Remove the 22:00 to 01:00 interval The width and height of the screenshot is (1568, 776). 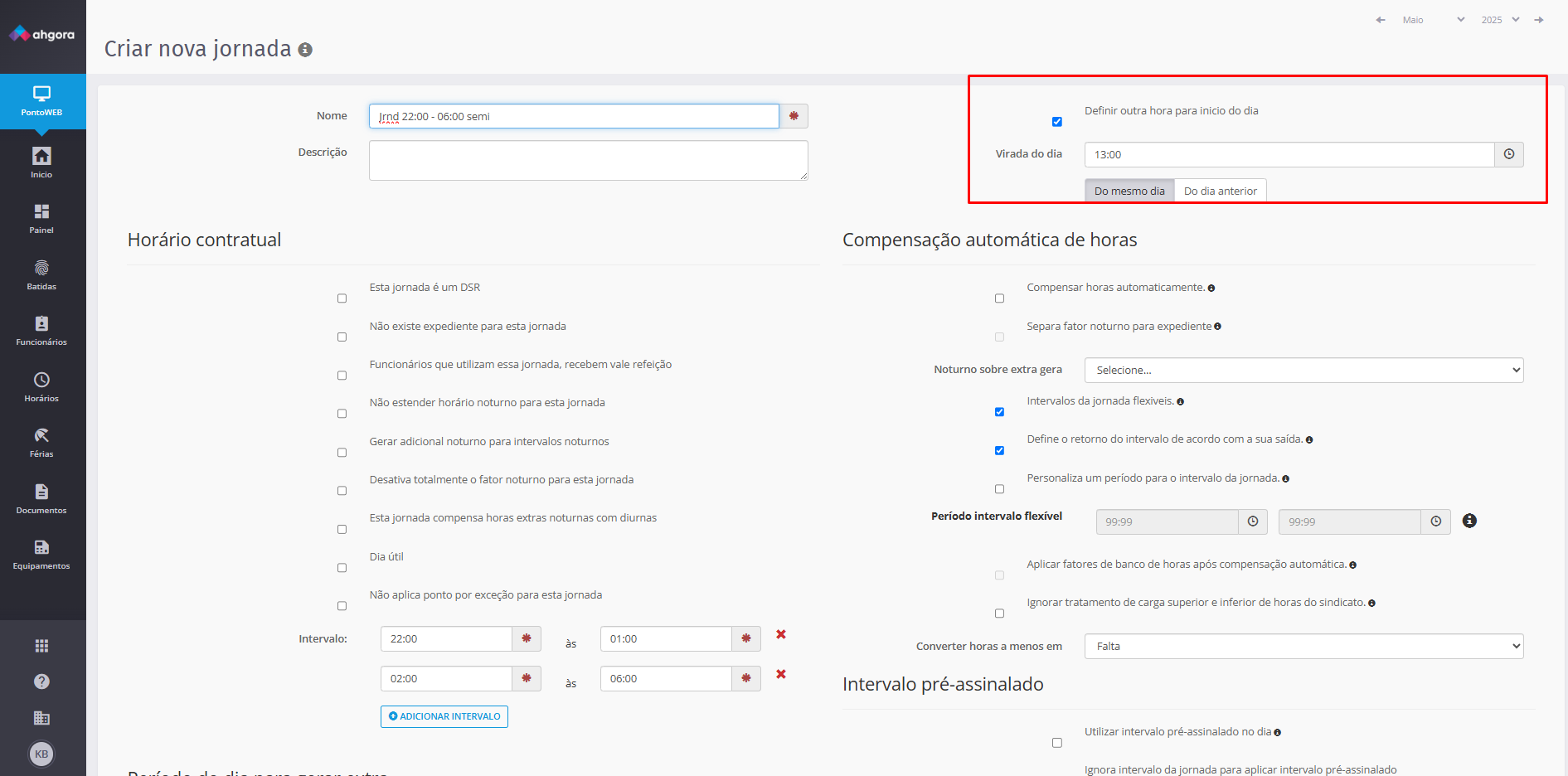point(781,634)
